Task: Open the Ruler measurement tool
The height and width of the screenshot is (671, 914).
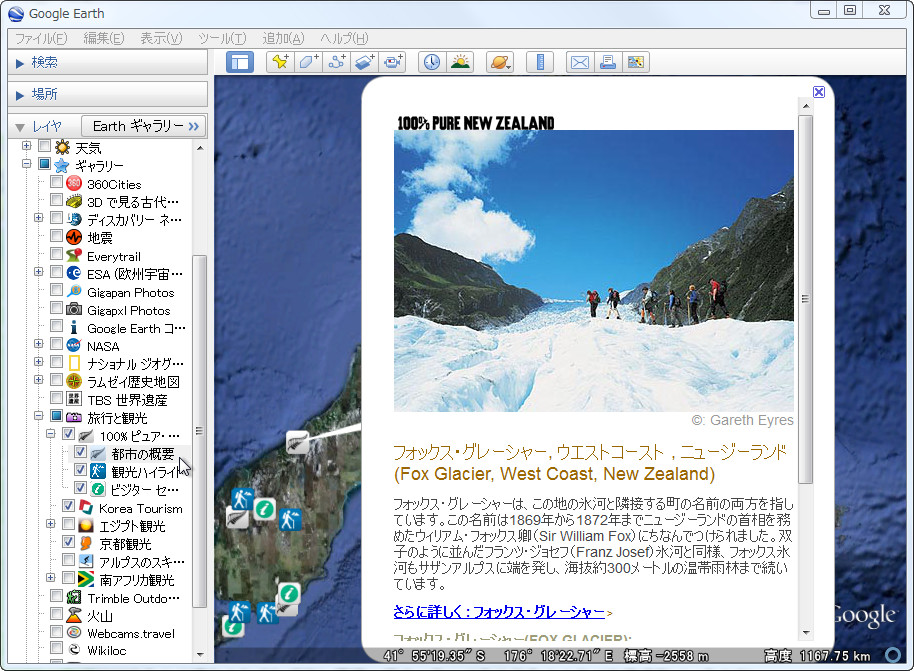Action: tap(541, 62)
